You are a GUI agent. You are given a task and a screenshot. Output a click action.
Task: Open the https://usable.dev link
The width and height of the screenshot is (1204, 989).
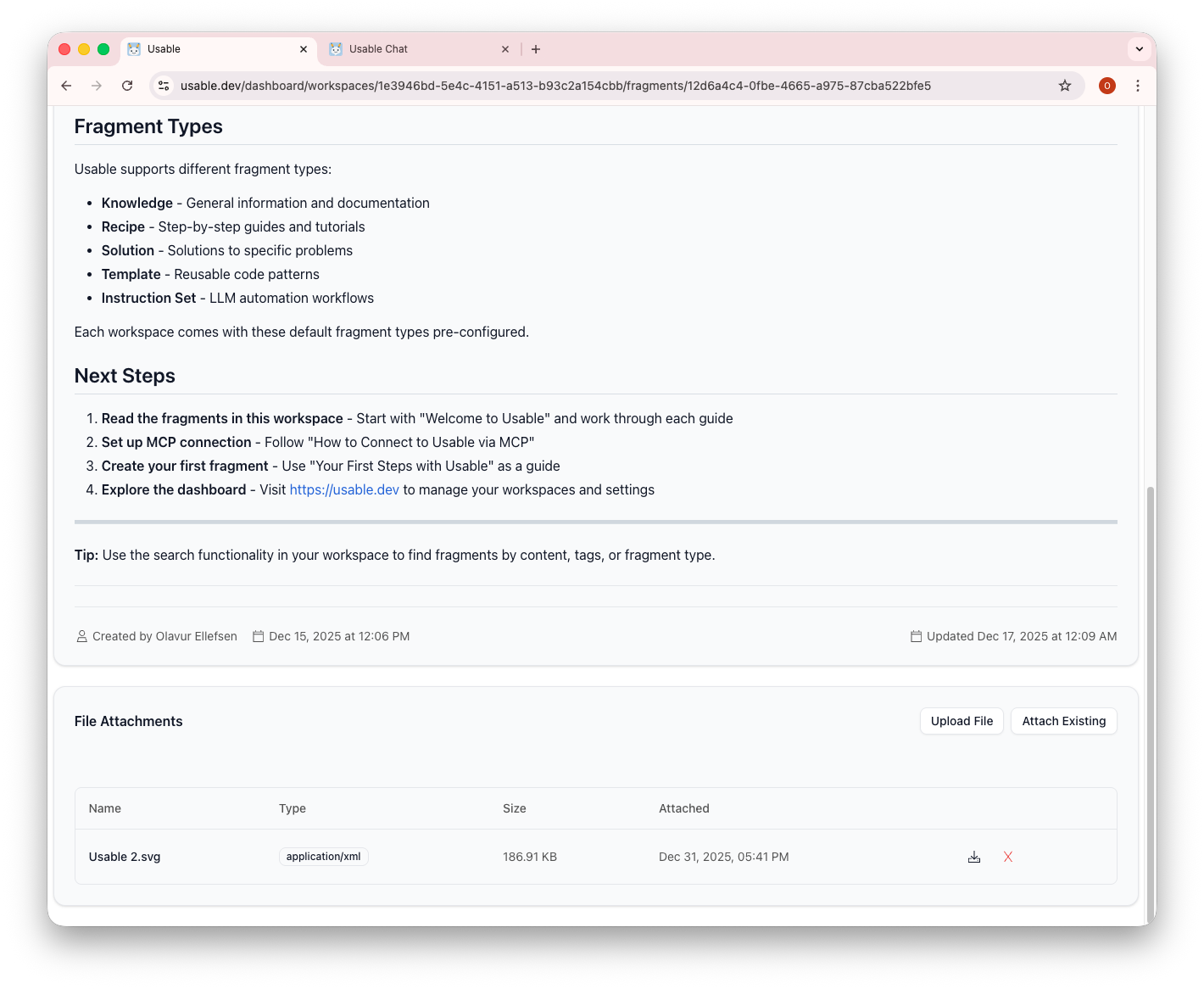point(344,489)
